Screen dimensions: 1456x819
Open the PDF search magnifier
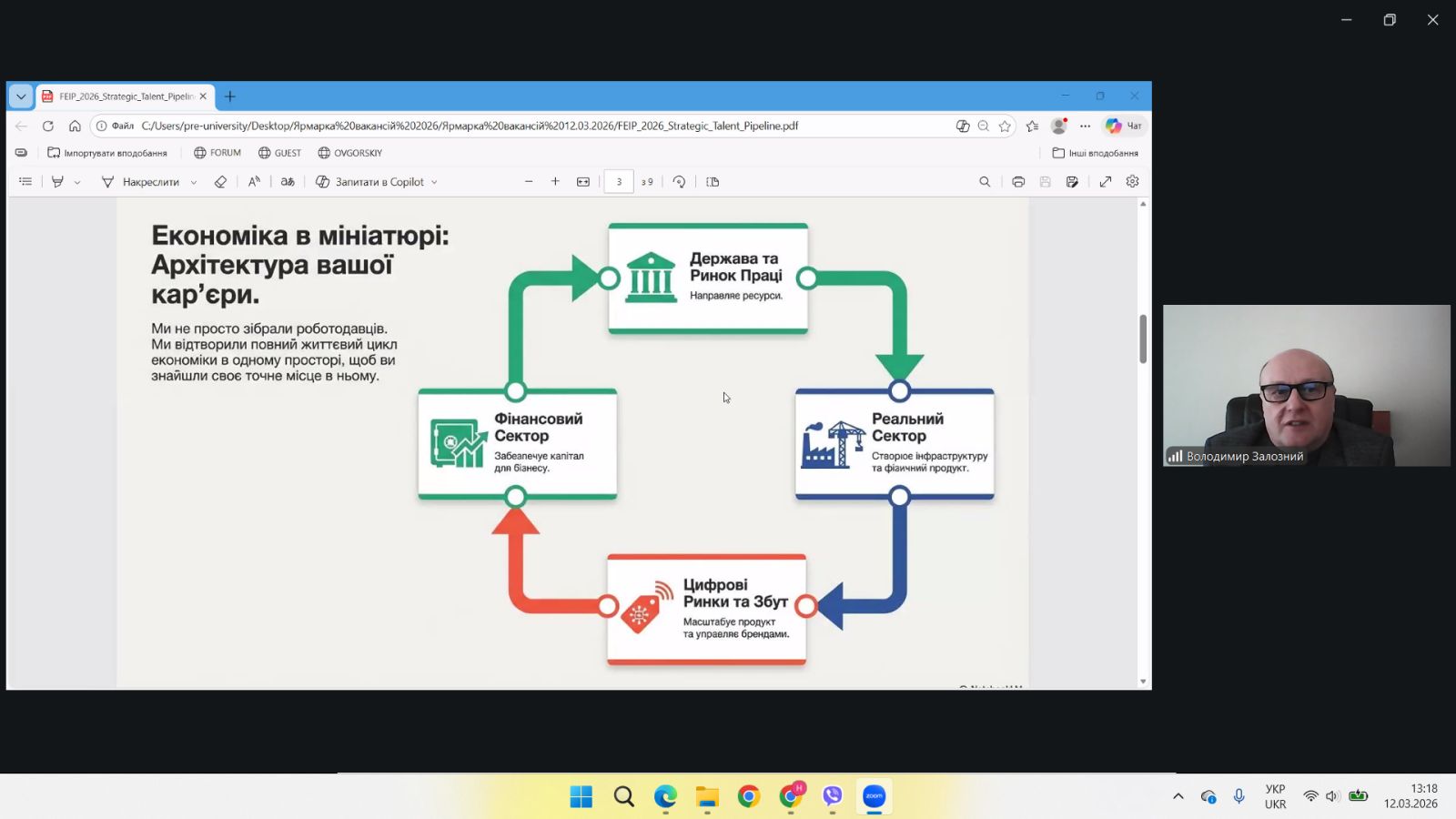[x=985, y=182]
